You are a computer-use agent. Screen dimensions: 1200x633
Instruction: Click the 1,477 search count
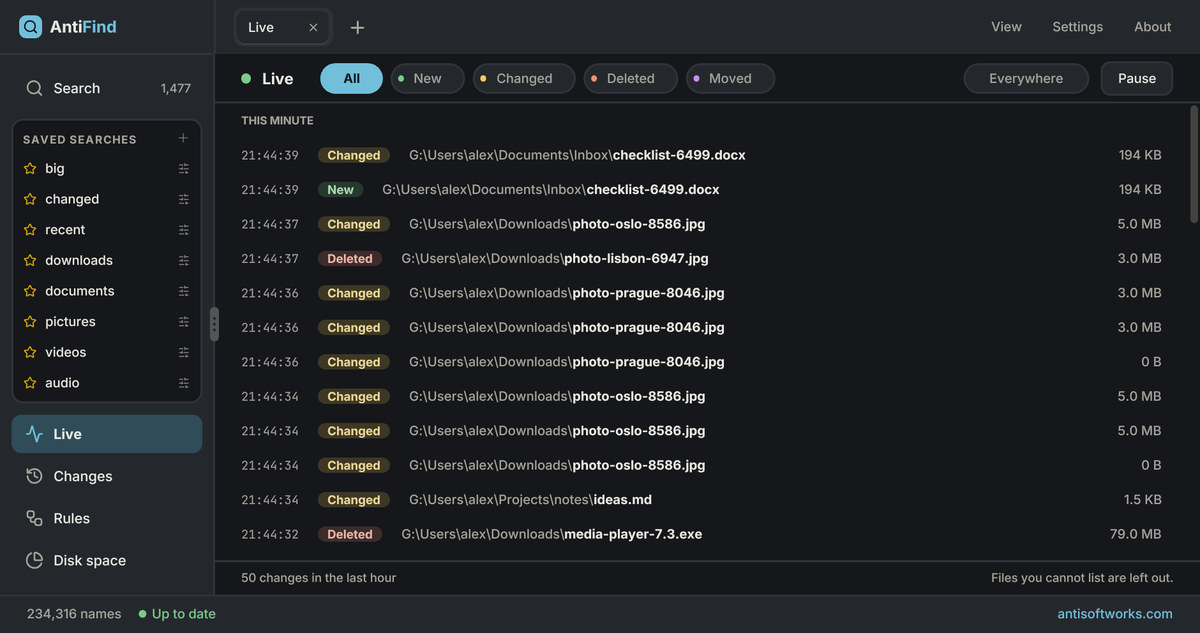(x=175, y=88)
